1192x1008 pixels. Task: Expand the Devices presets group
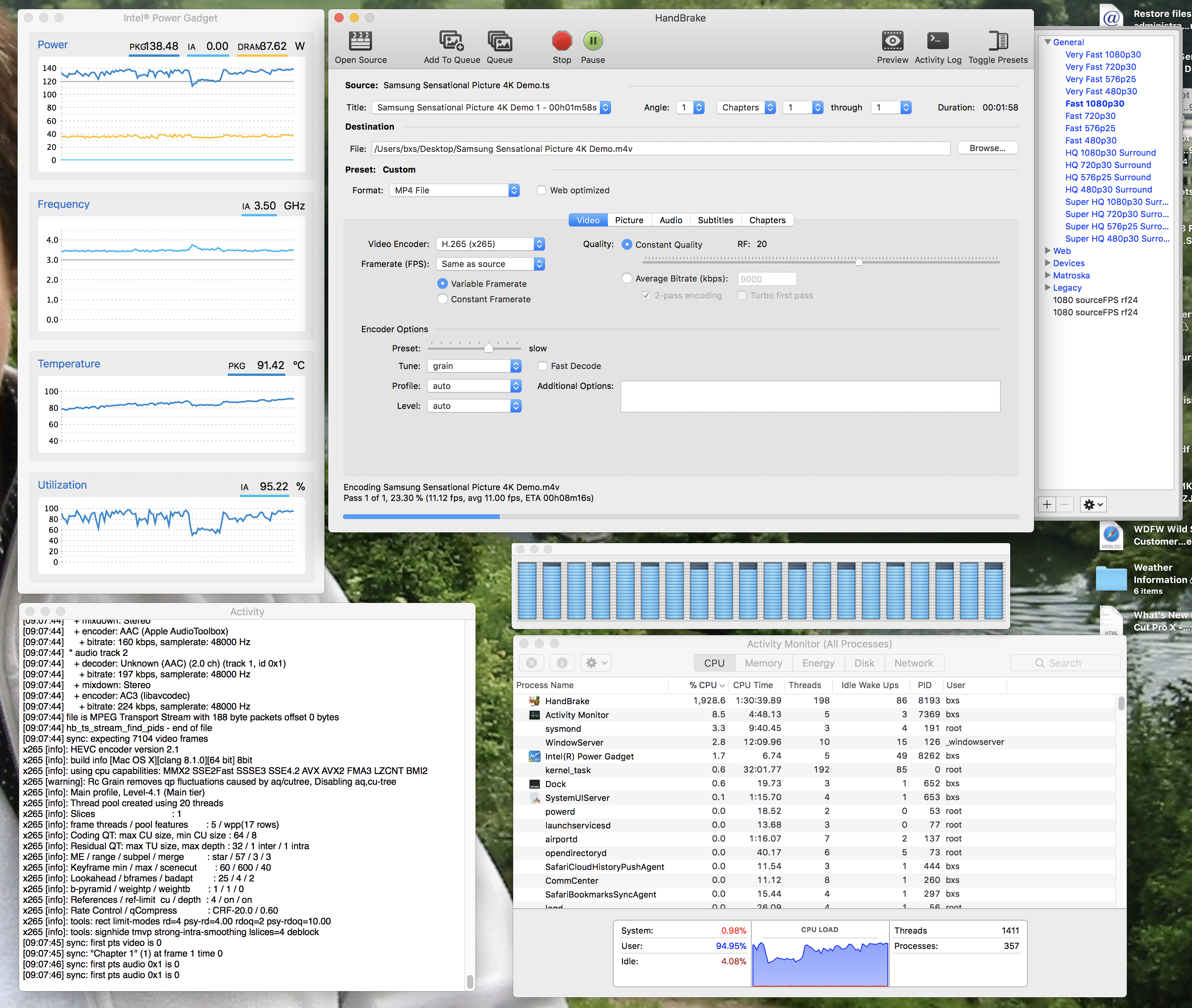click(x=1047, y=263)
